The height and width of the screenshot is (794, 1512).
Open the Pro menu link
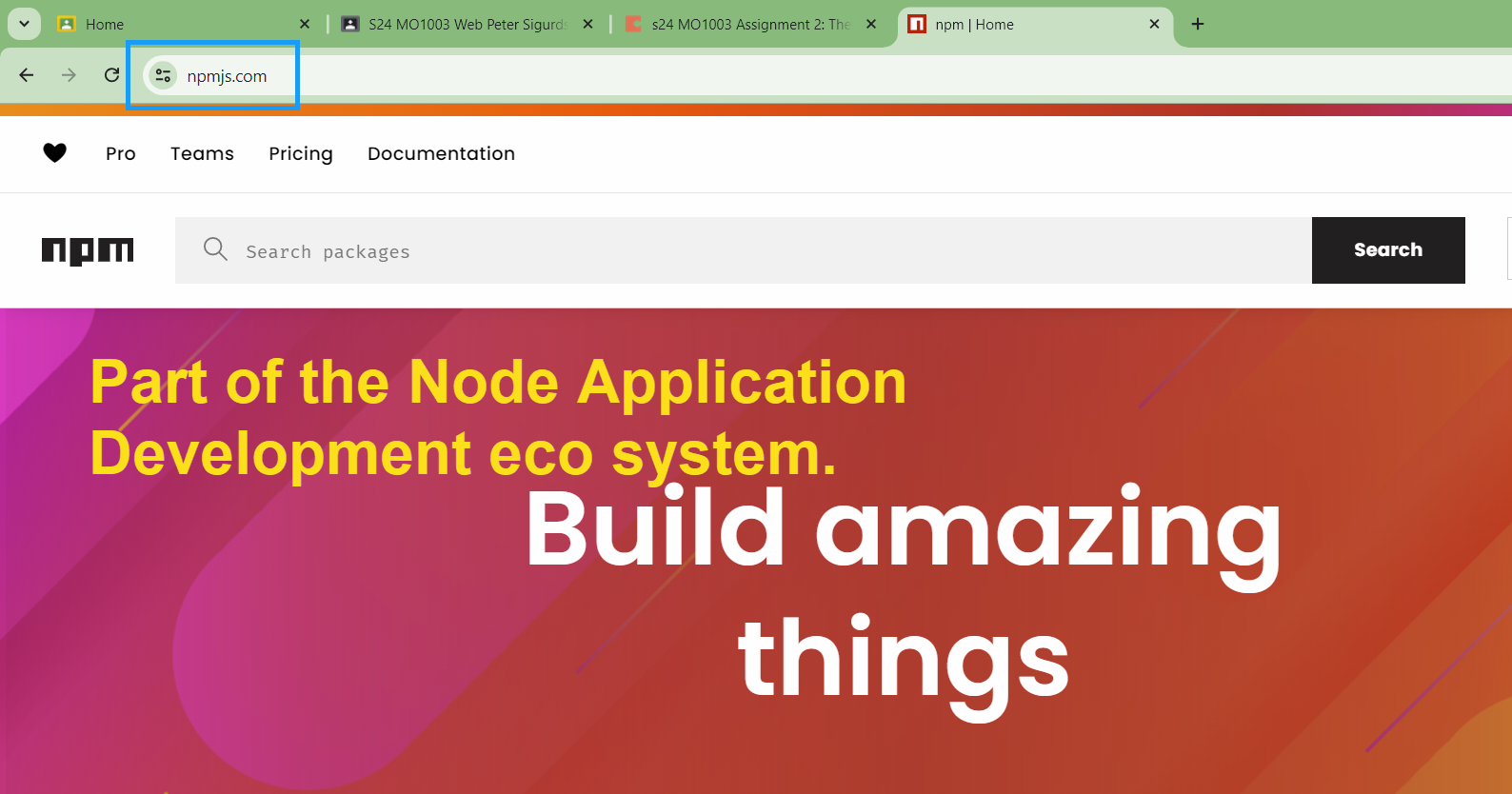[121, 153]
